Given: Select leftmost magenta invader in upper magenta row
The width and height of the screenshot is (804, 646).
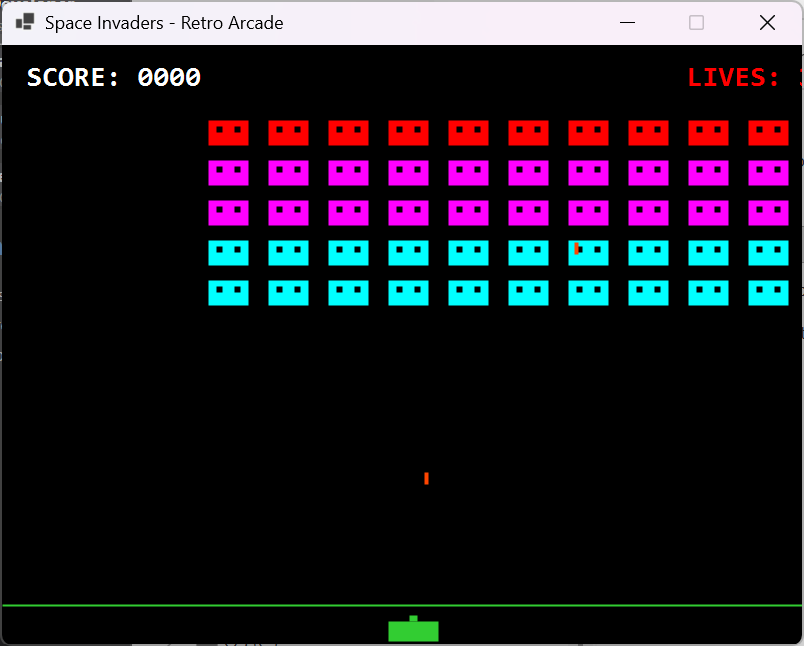Looking at the screenshot, I should (x=229, y=173).
